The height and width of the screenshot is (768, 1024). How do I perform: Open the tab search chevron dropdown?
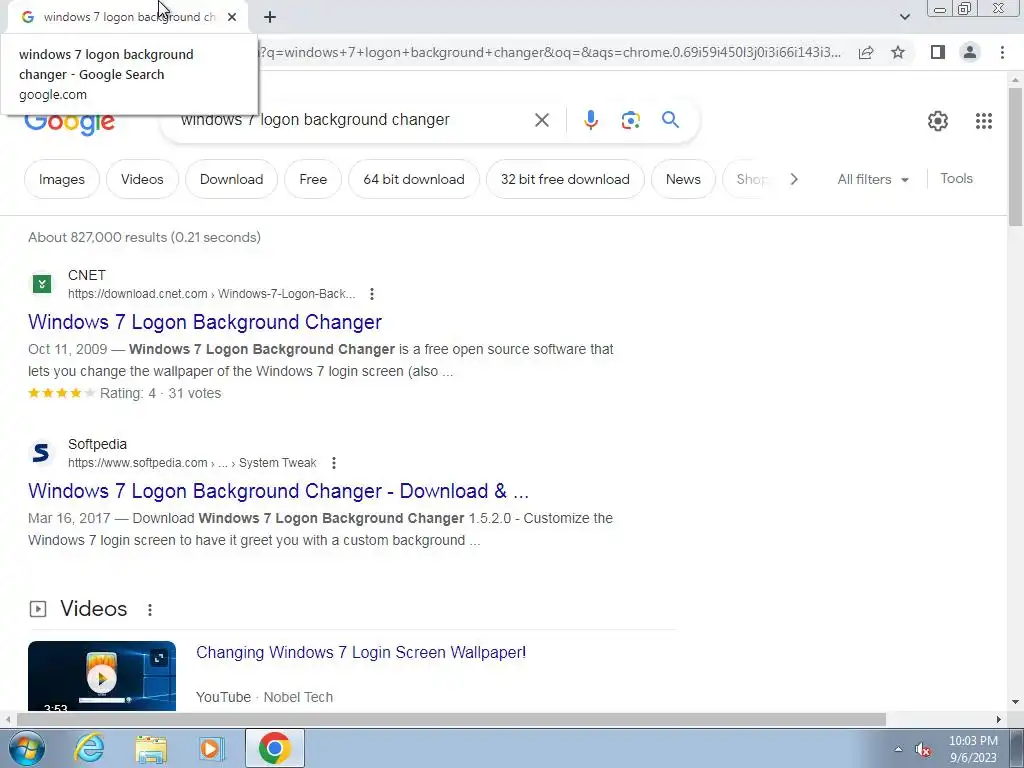(904, 17)
